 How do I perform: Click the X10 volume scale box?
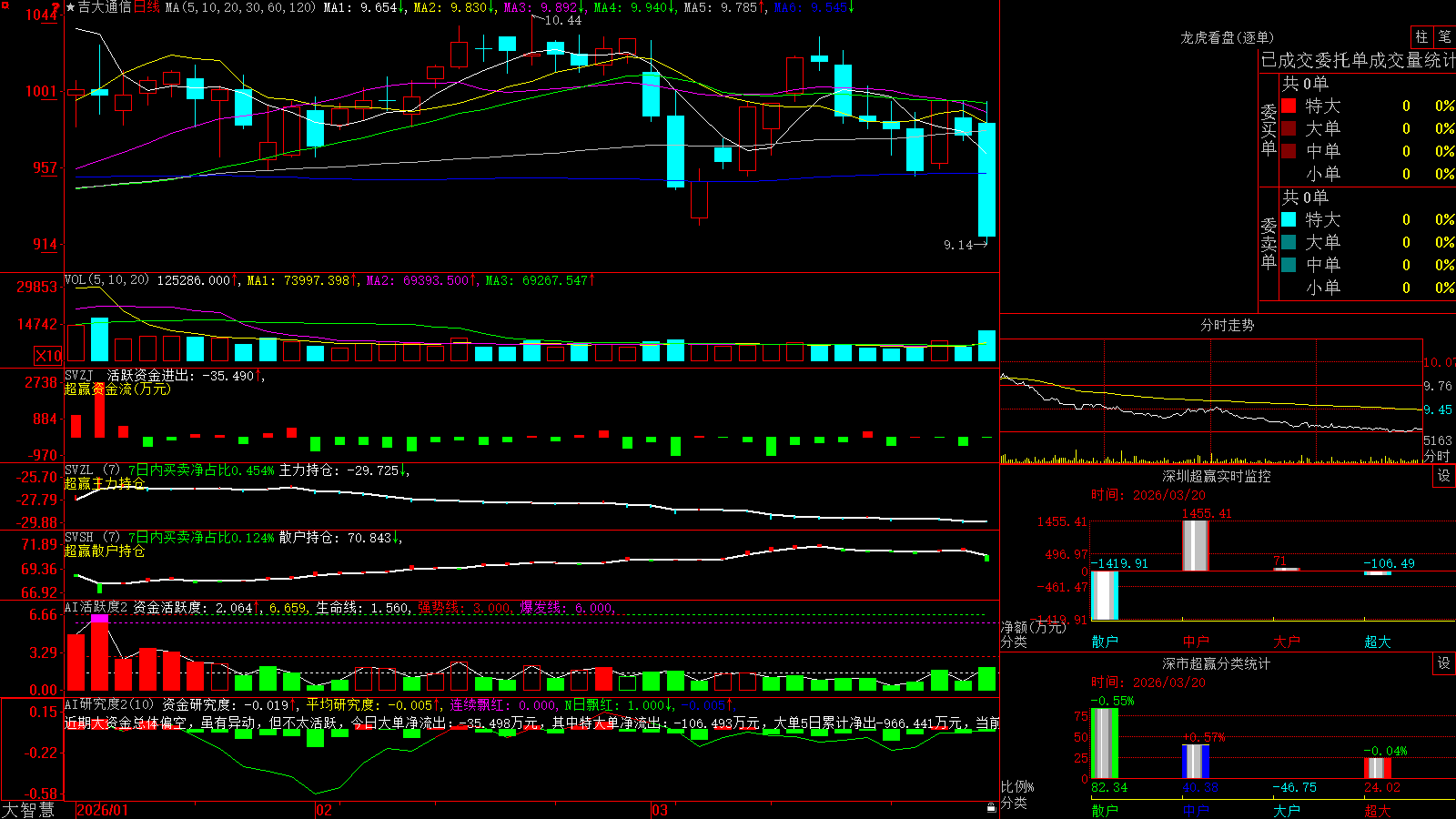[x=48, y=356]
